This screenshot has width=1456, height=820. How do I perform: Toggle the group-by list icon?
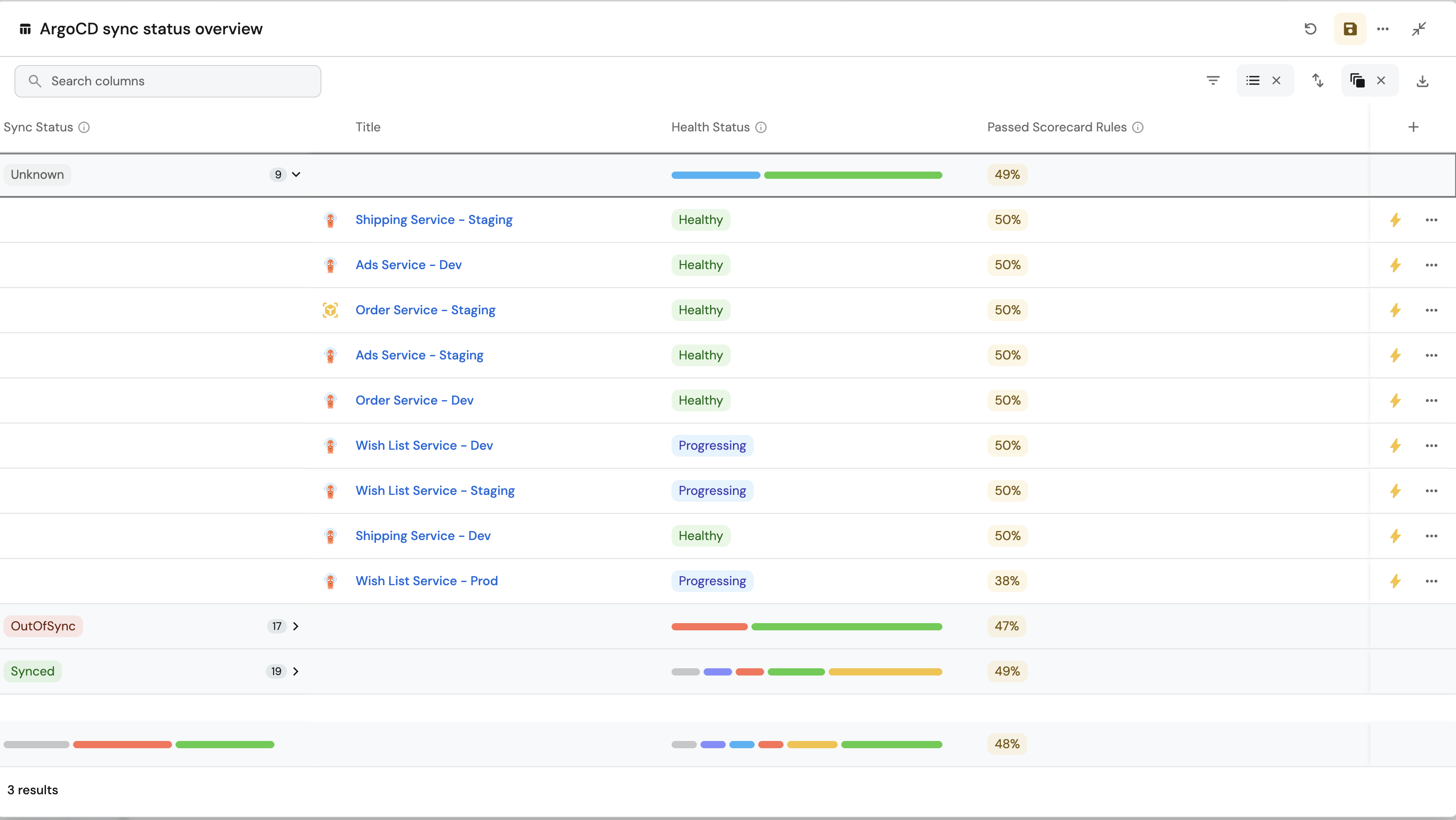(1252, 80)
